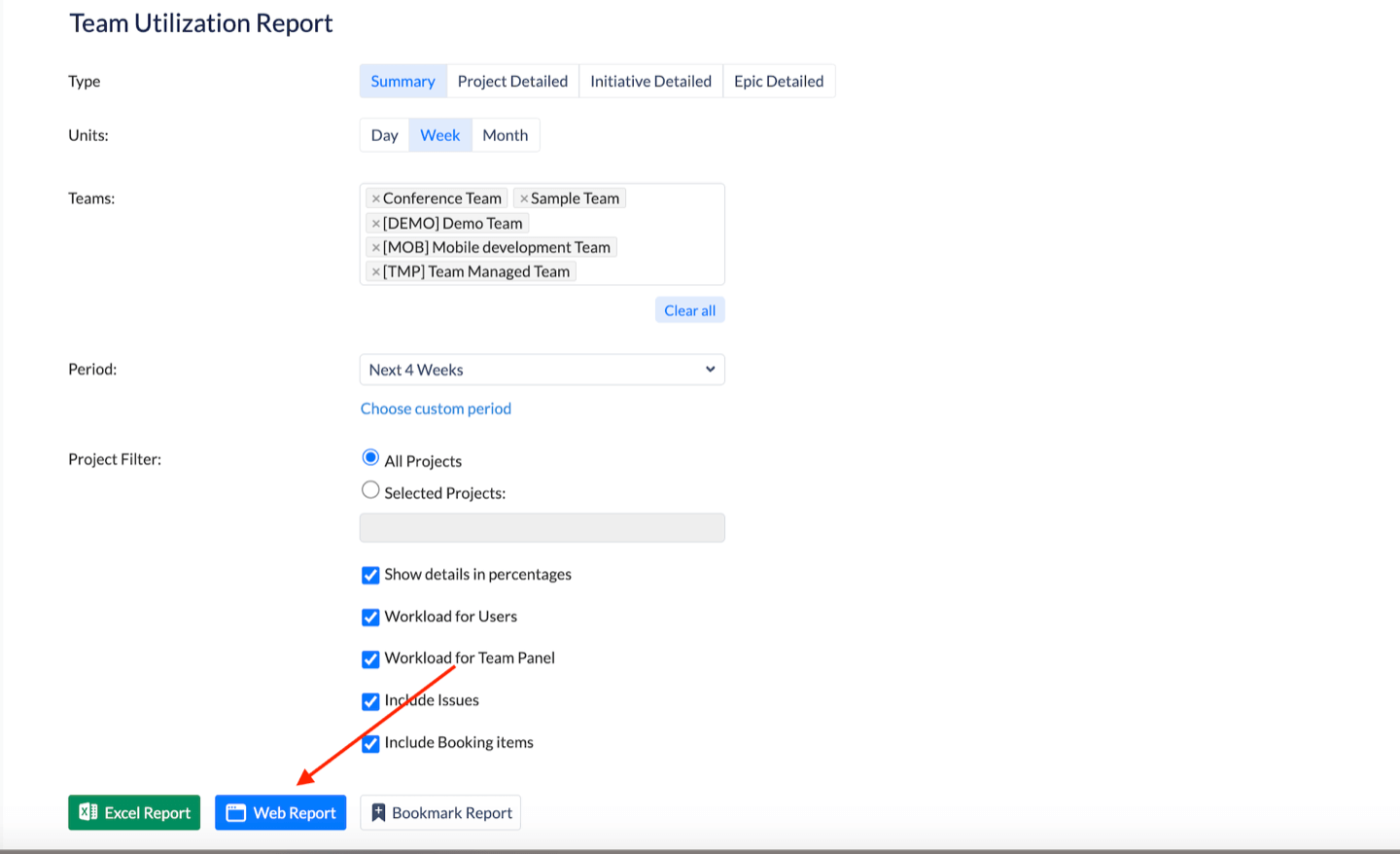Clear all selected teams
1400x854 pixels.
(689, 310)
